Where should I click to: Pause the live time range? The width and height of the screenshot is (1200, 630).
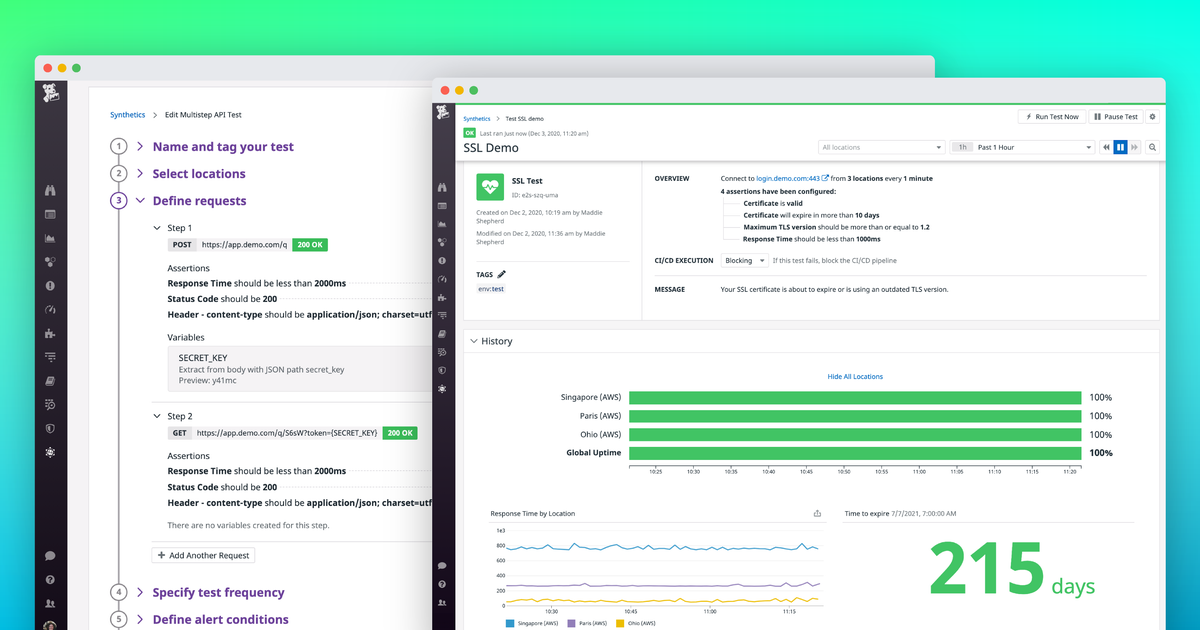1121,147
